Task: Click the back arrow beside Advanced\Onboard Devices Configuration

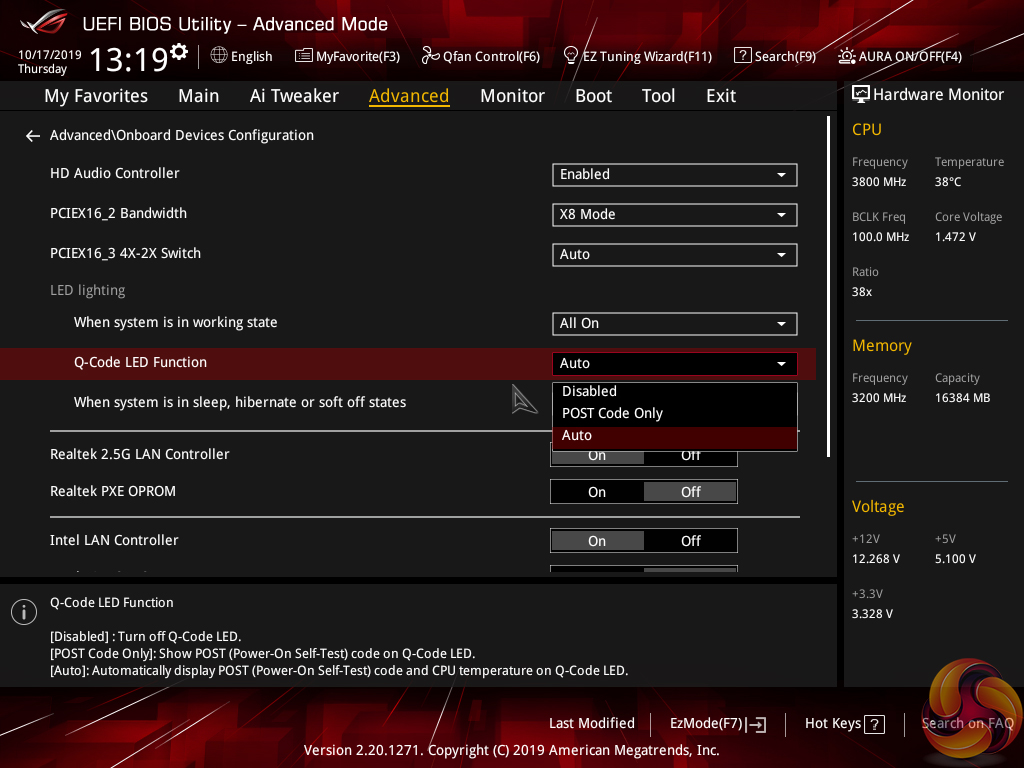Action: pyautogui.click(x=33, y=136)
